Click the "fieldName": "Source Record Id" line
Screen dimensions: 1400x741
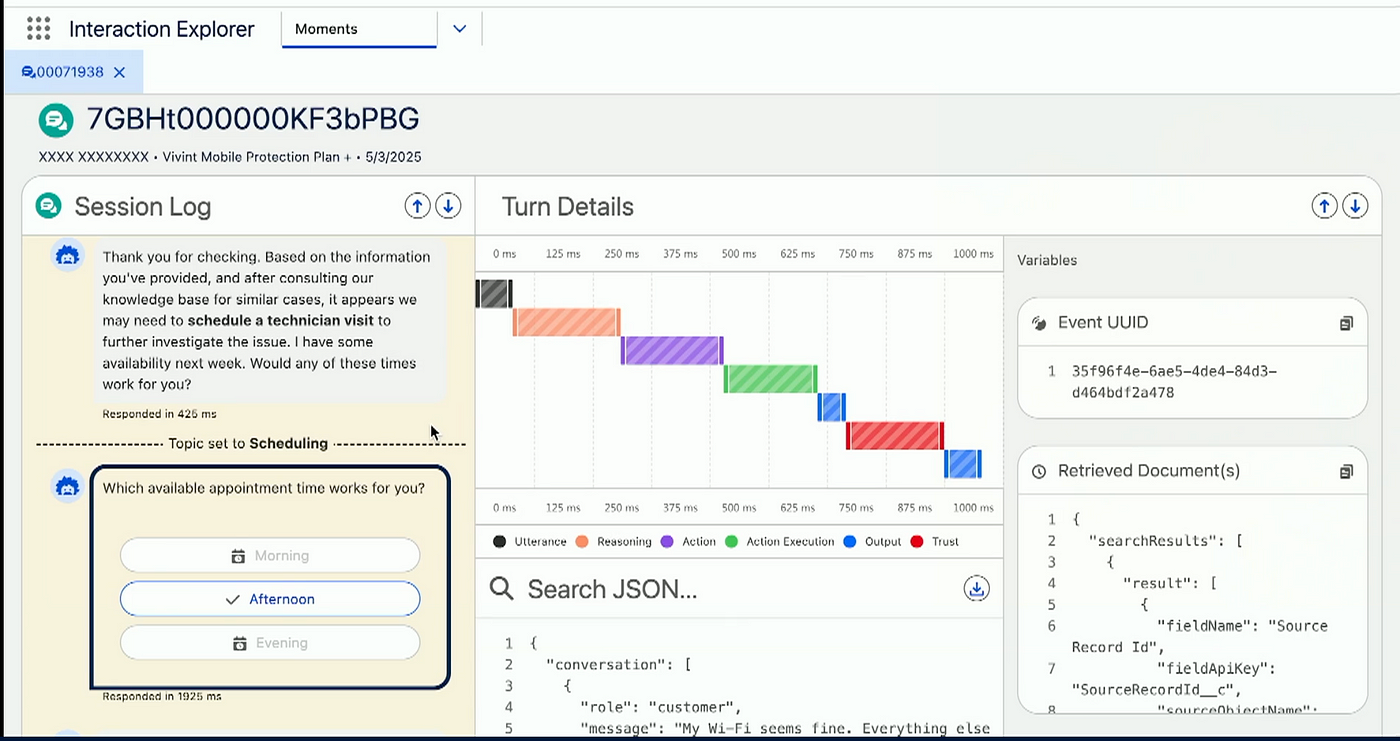coord(1199,636)
